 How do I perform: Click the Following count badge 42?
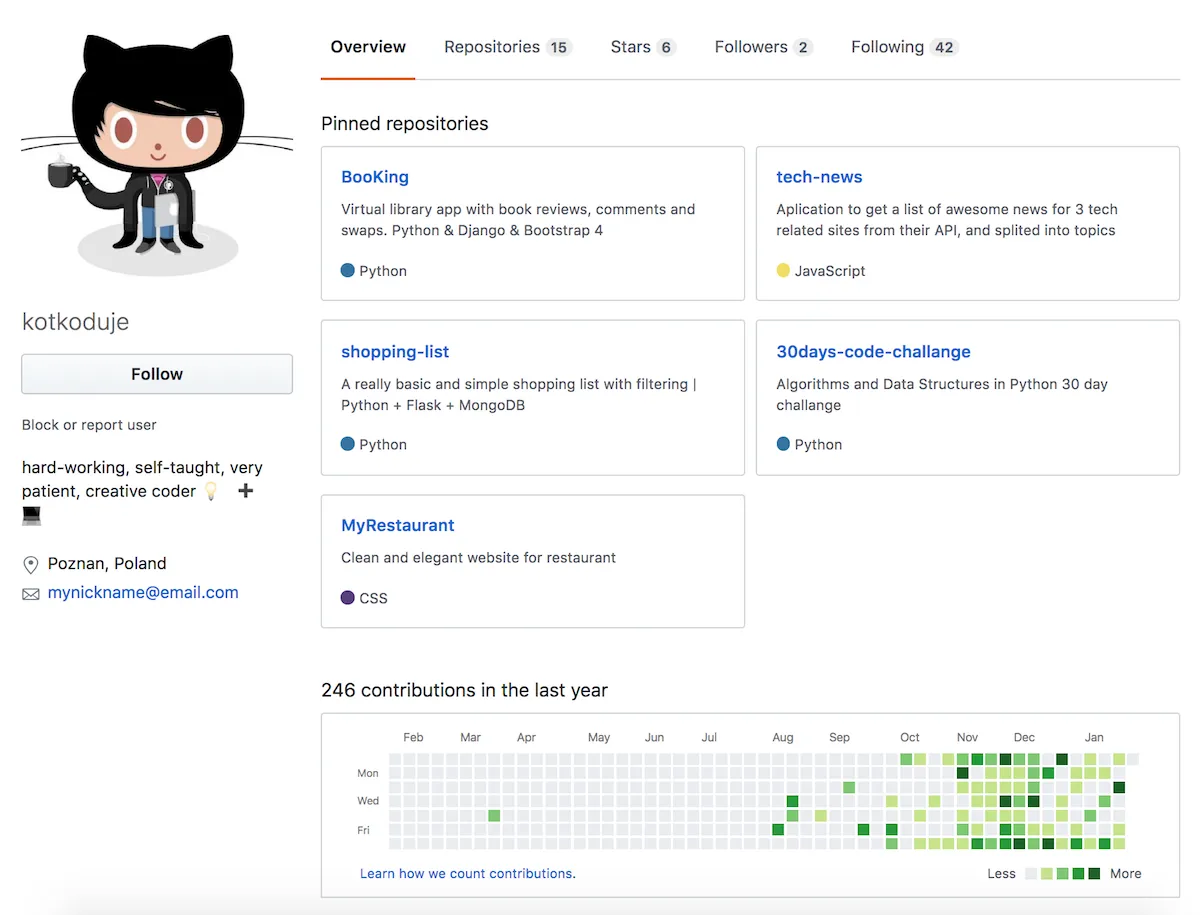[x=944, y=47]
